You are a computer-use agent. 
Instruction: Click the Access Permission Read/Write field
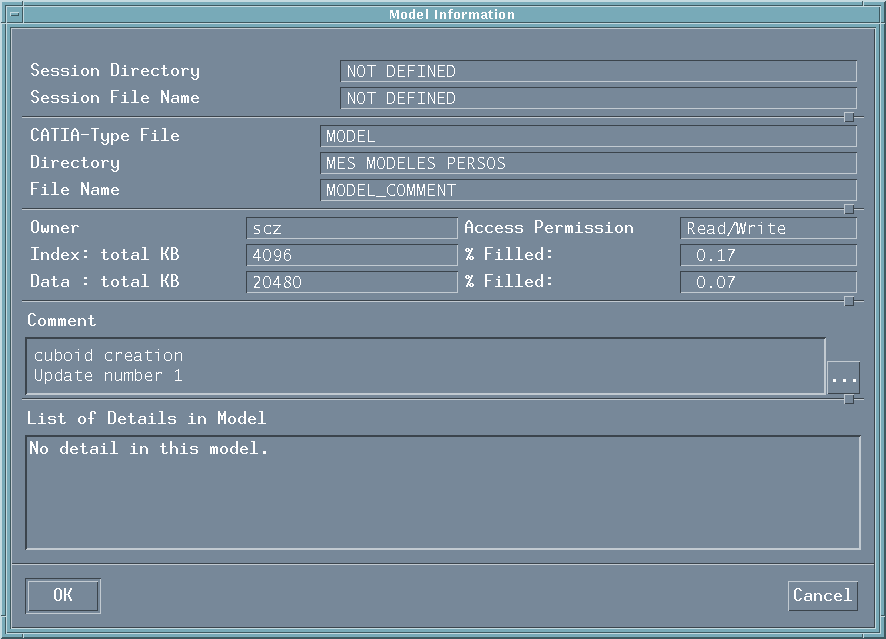point(768,228)
